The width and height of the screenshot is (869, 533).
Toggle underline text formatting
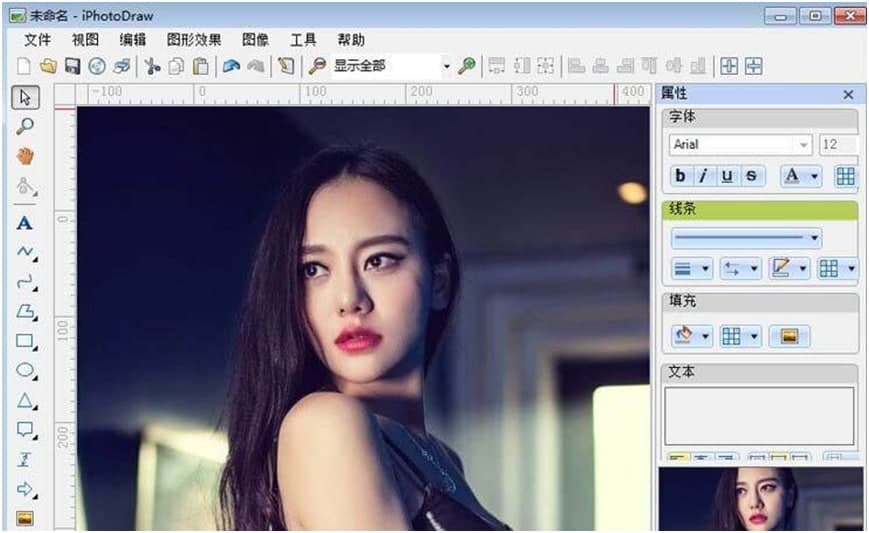click(x=727, y=176)
